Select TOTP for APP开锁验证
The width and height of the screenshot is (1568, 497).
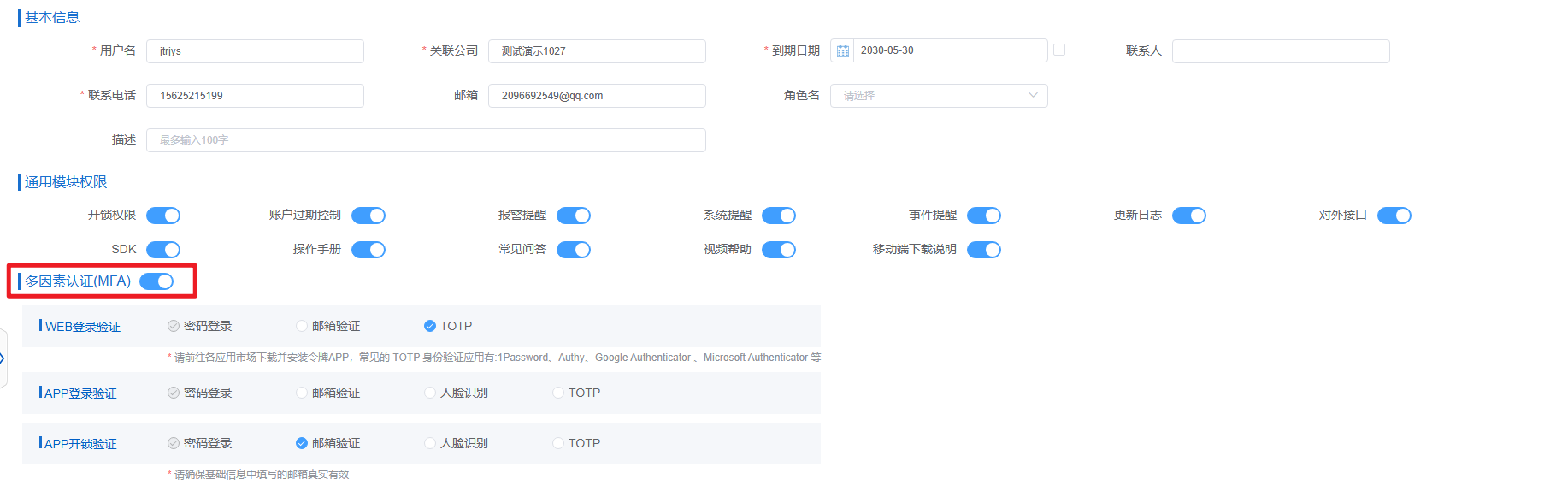[x=558, y=443]
